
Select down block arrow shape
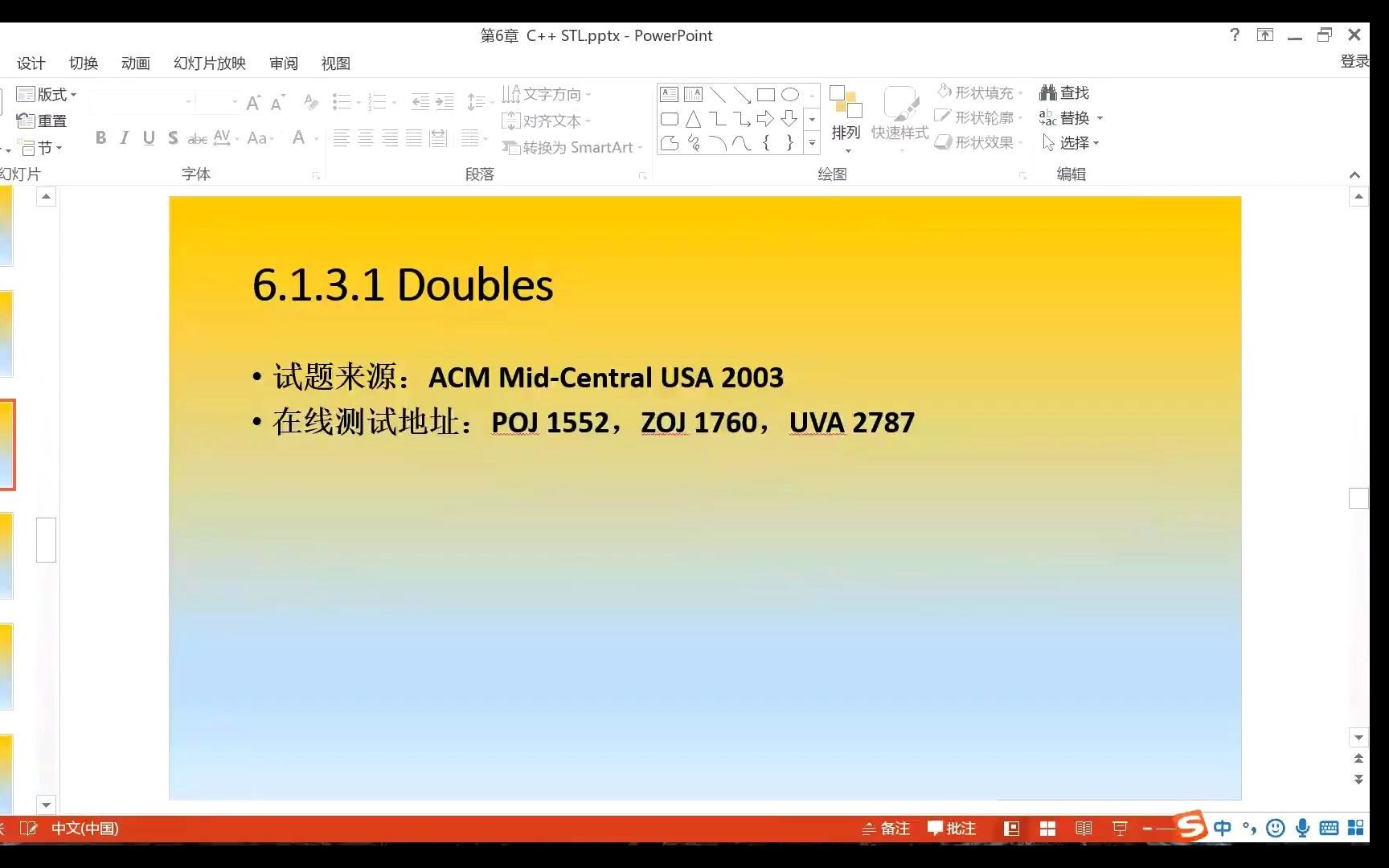point(790,119)
